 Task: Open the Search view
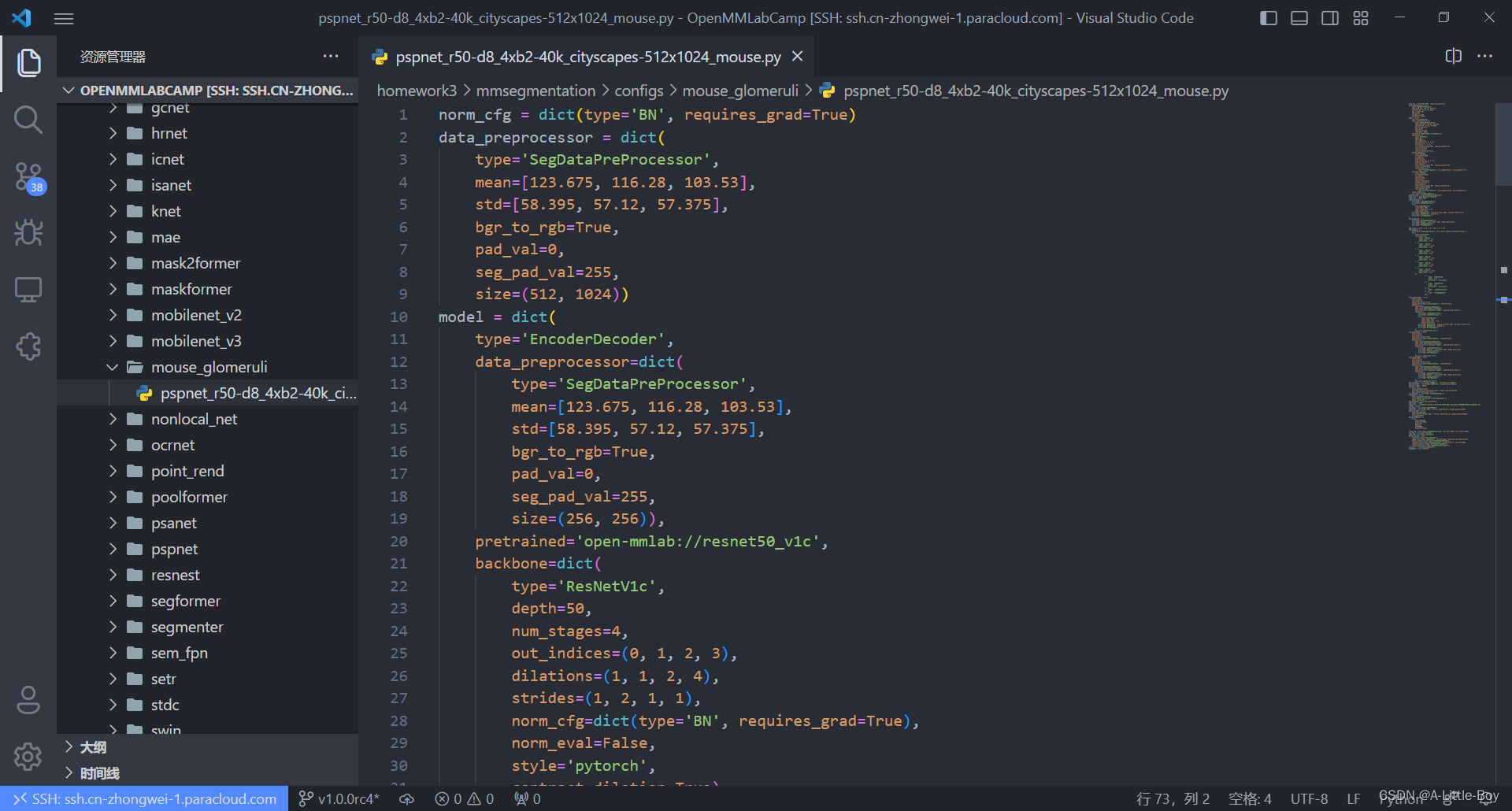pos(28,120)
